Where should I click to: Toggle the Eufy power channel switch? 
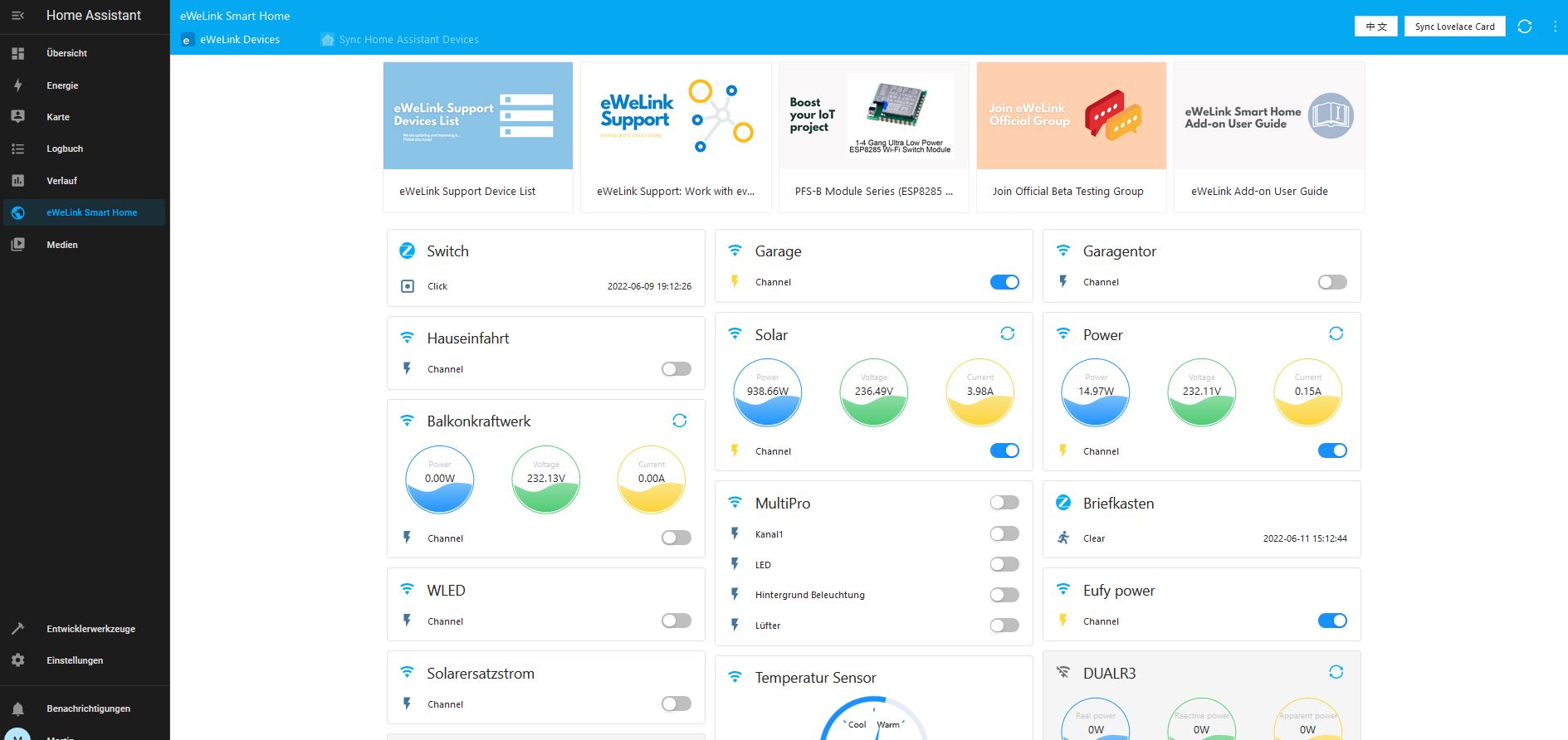tap(1332, 621)
